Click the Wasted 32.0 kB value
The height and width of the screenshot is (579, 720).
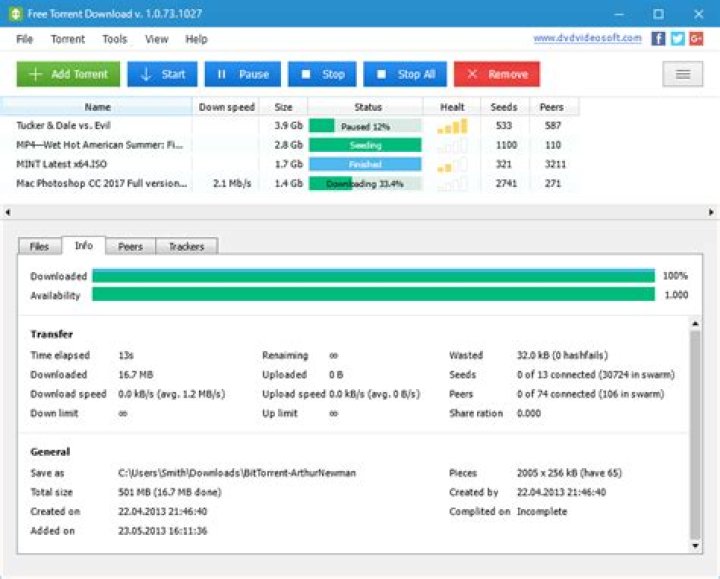(562, 355)
